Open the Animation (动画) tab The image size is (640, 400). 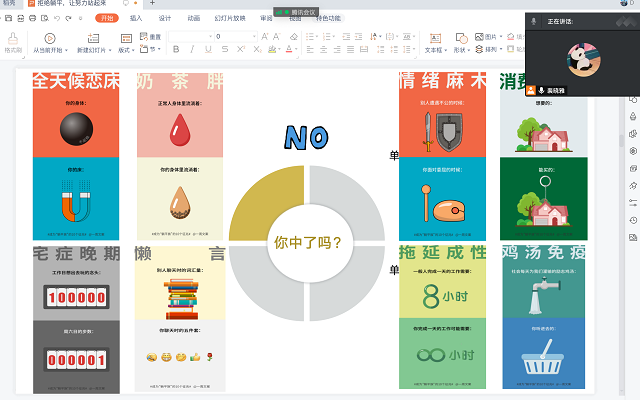193,18
